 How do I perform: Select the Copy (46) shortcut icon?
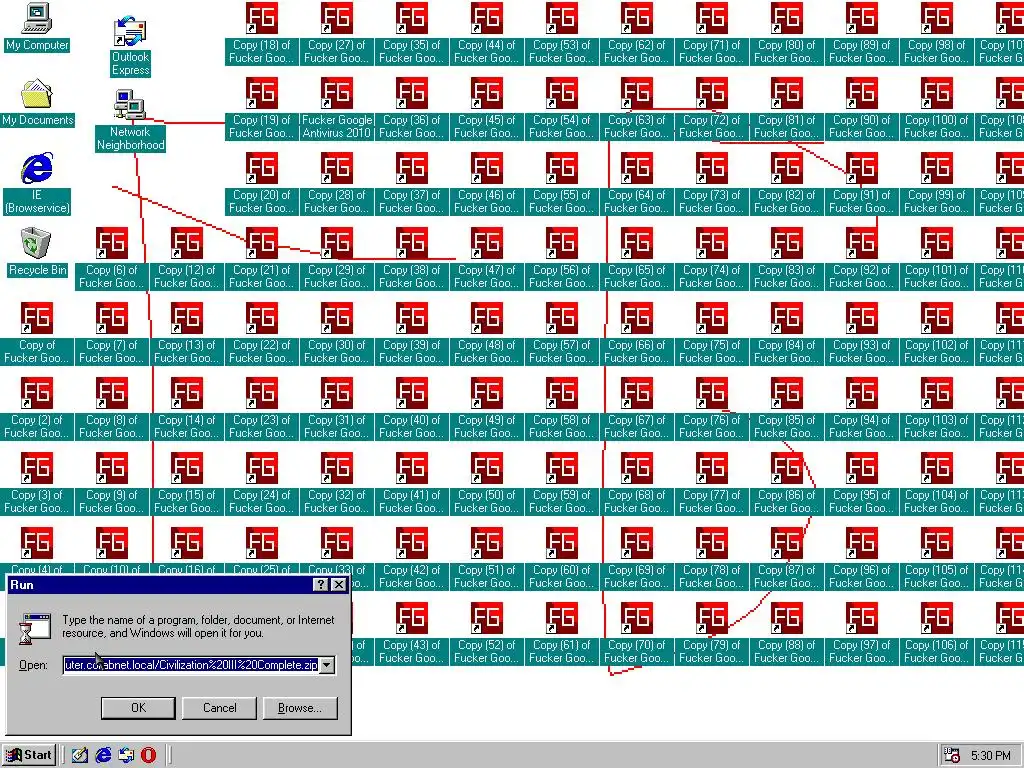tap(487, 184)
